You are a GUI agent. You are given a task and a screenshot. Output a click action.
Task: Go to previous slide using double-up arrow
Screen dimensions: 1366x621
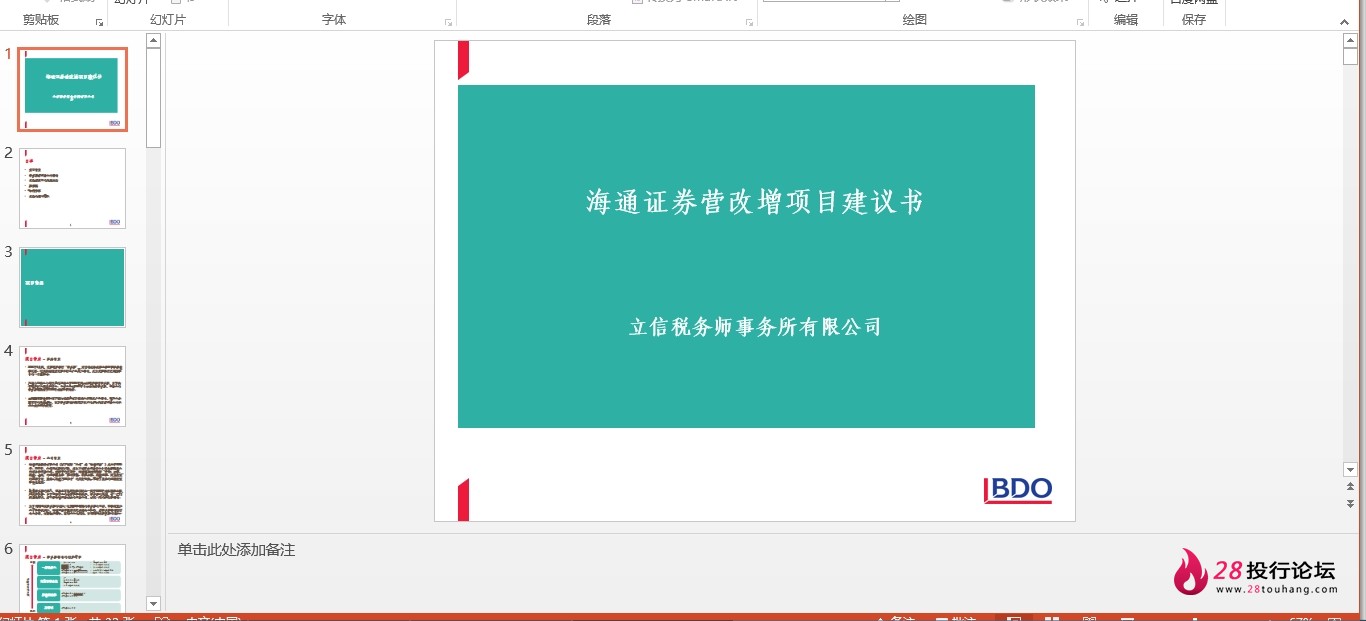[1351, 486]
